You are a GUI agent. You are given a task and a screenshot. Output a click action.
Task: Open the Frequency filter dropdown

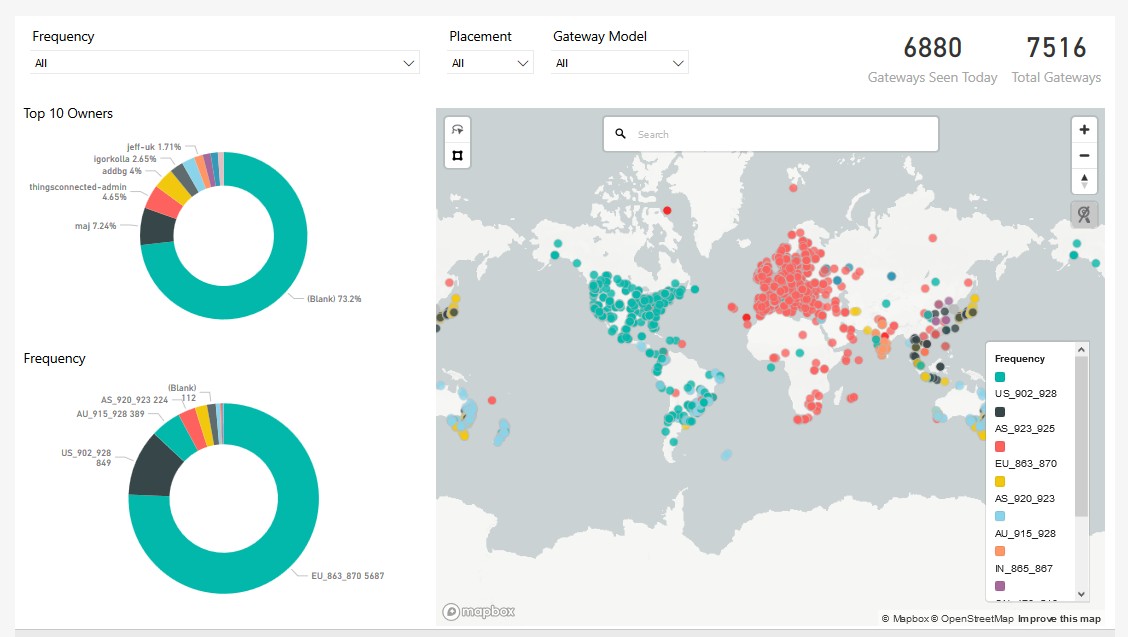pyautogui.click(x=225, y=63)
